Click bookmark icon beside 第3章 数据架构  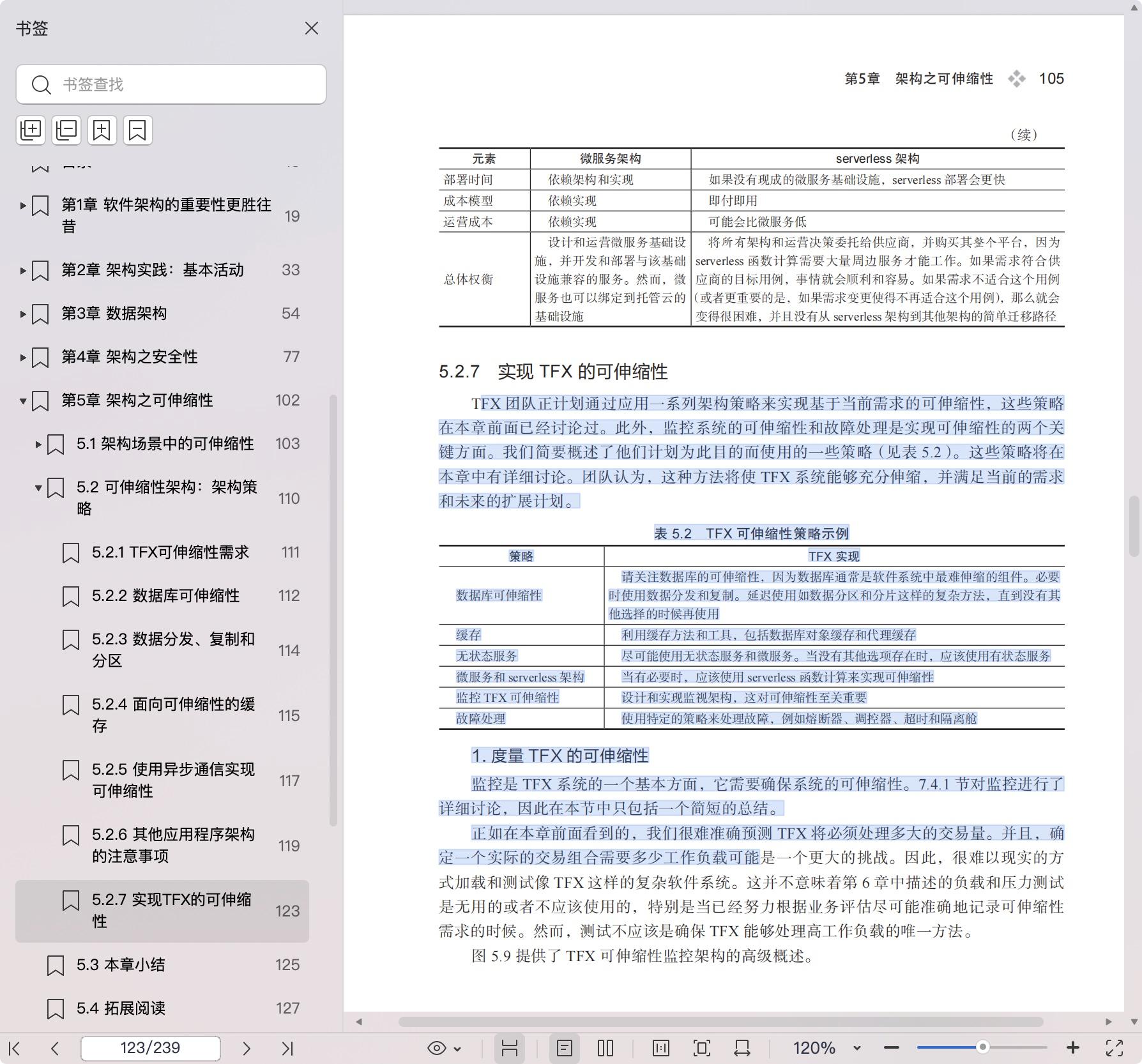[x=40, y=314]
